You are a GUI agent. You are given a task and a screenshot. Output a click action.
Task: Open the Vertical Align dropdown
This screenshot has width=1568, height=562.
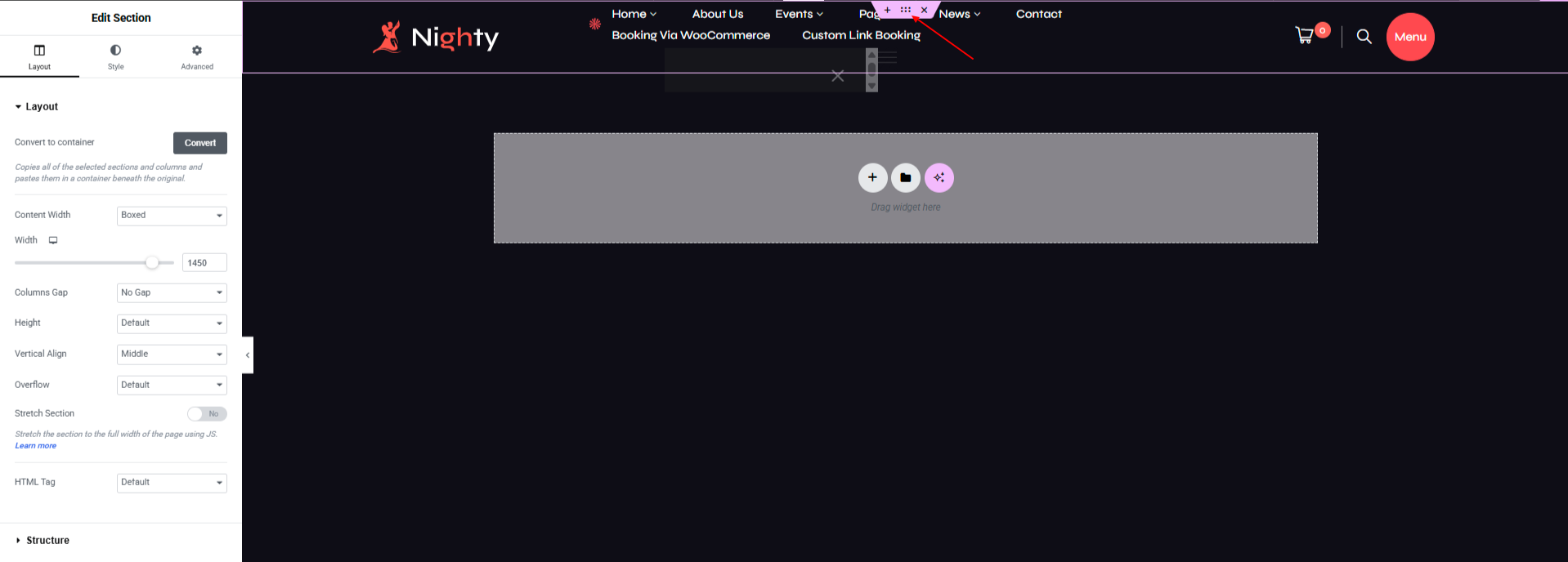(172, 354)
